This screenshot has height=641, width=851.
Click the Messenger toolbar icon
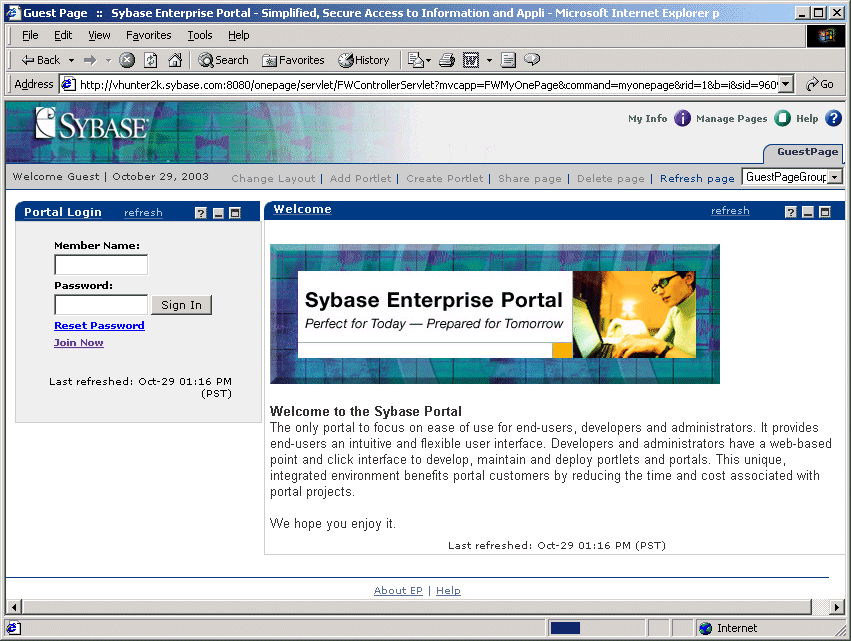click(x=532, y=60)
